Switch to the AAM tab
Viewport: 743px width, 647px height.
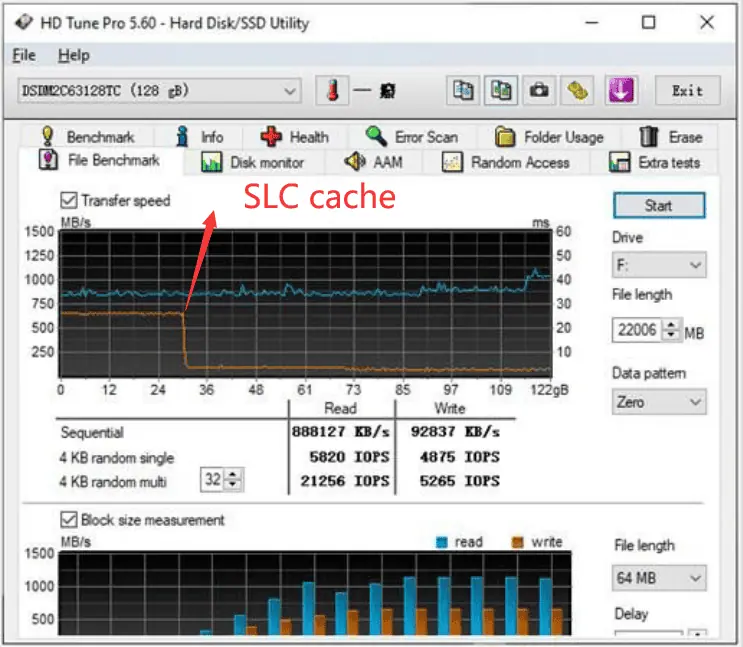[x=373, y=162]
